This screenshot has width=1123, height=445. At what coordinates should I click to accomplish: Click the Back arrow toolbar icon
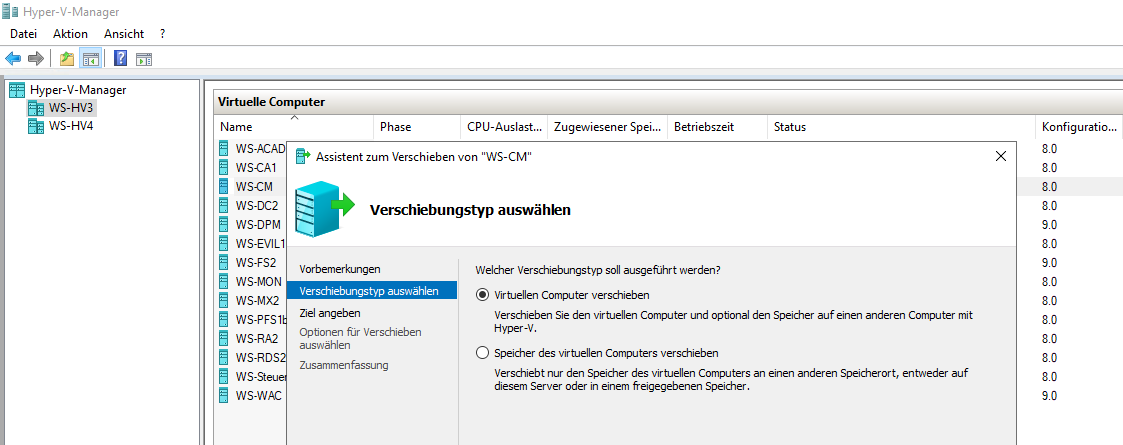click(13, 58)
